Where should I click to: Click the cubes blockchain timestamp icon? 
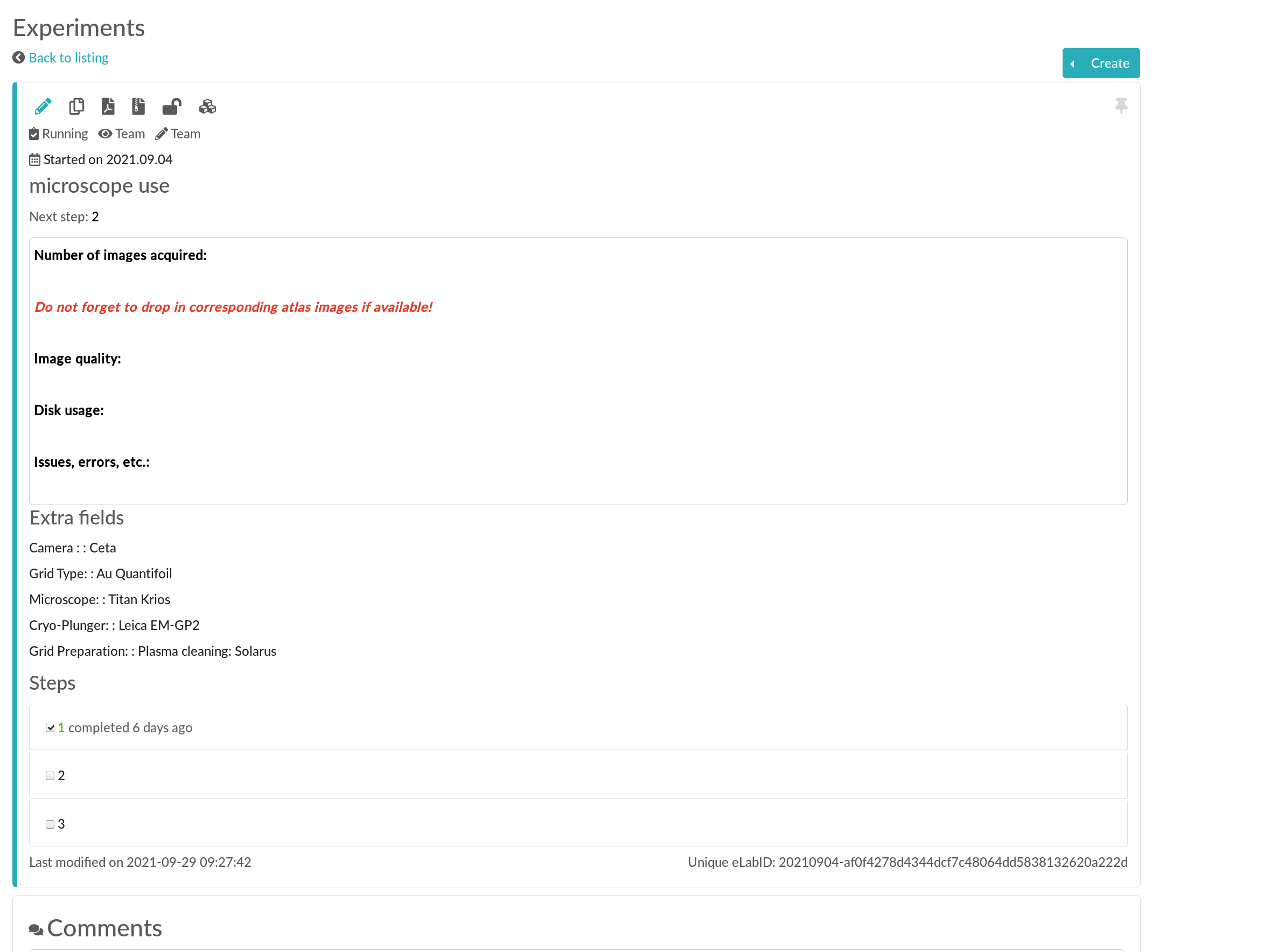pyautogui.click(x=207, y=107)
